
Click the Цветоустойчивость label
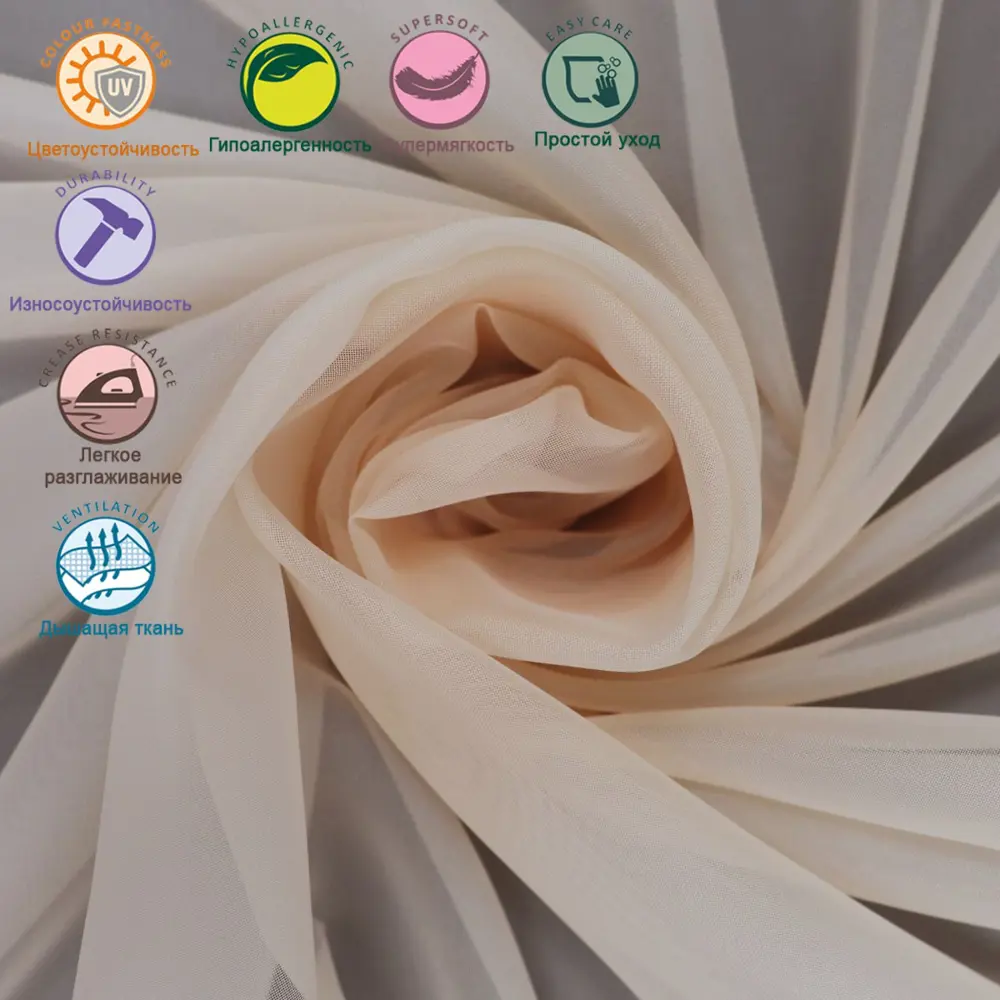[113, 150]
